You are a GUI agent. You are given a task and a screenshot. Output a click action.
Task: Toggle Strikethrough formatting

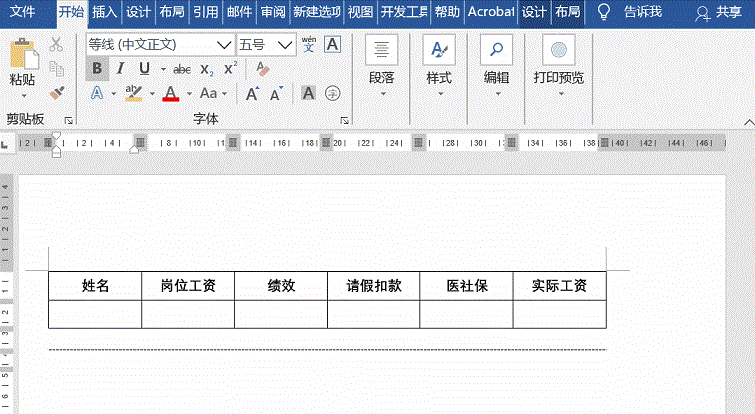click(182, 70)
